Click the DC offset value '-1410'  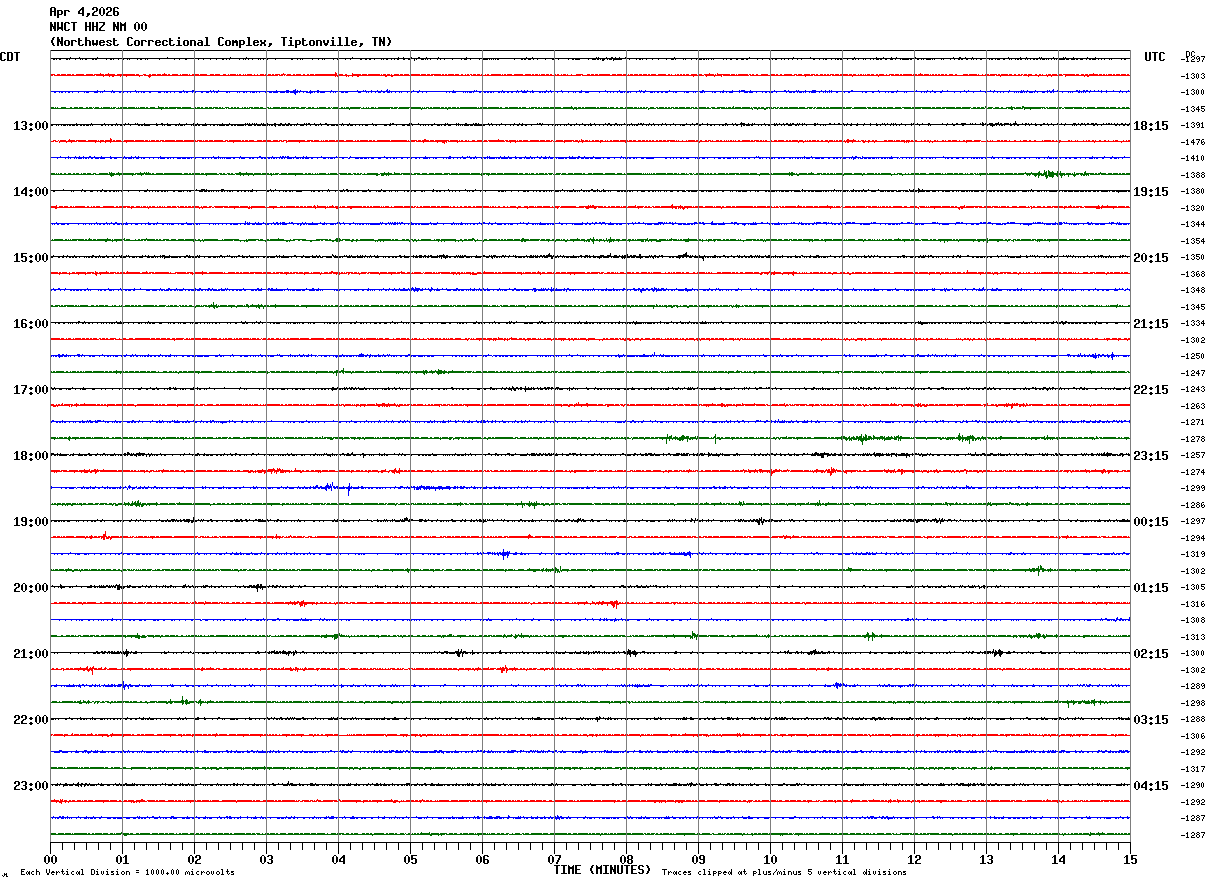pyautogui.click(x=1192, y=158)
